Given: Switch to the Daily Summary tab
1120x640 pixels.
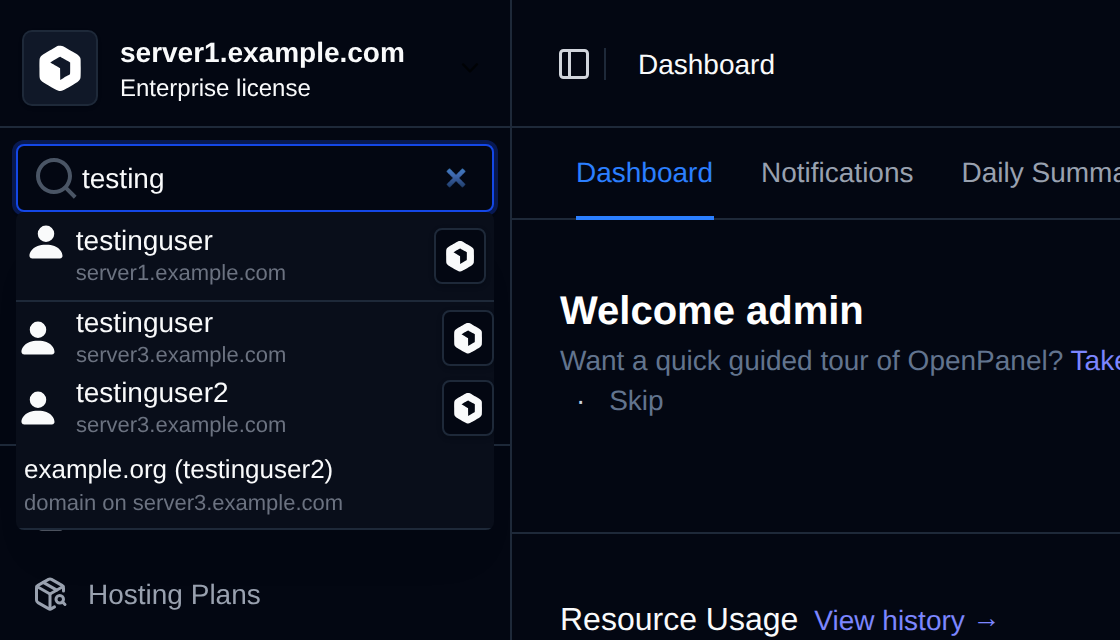Looking at the screenshot, I should click(1040, 173).
